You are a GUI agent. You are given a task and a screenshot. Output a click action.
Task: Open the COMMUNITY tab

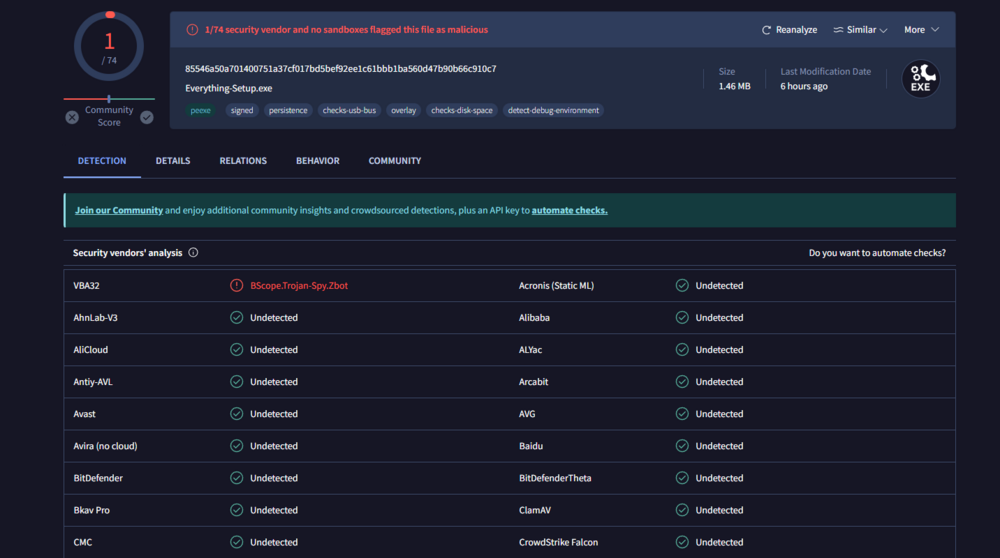395,161
